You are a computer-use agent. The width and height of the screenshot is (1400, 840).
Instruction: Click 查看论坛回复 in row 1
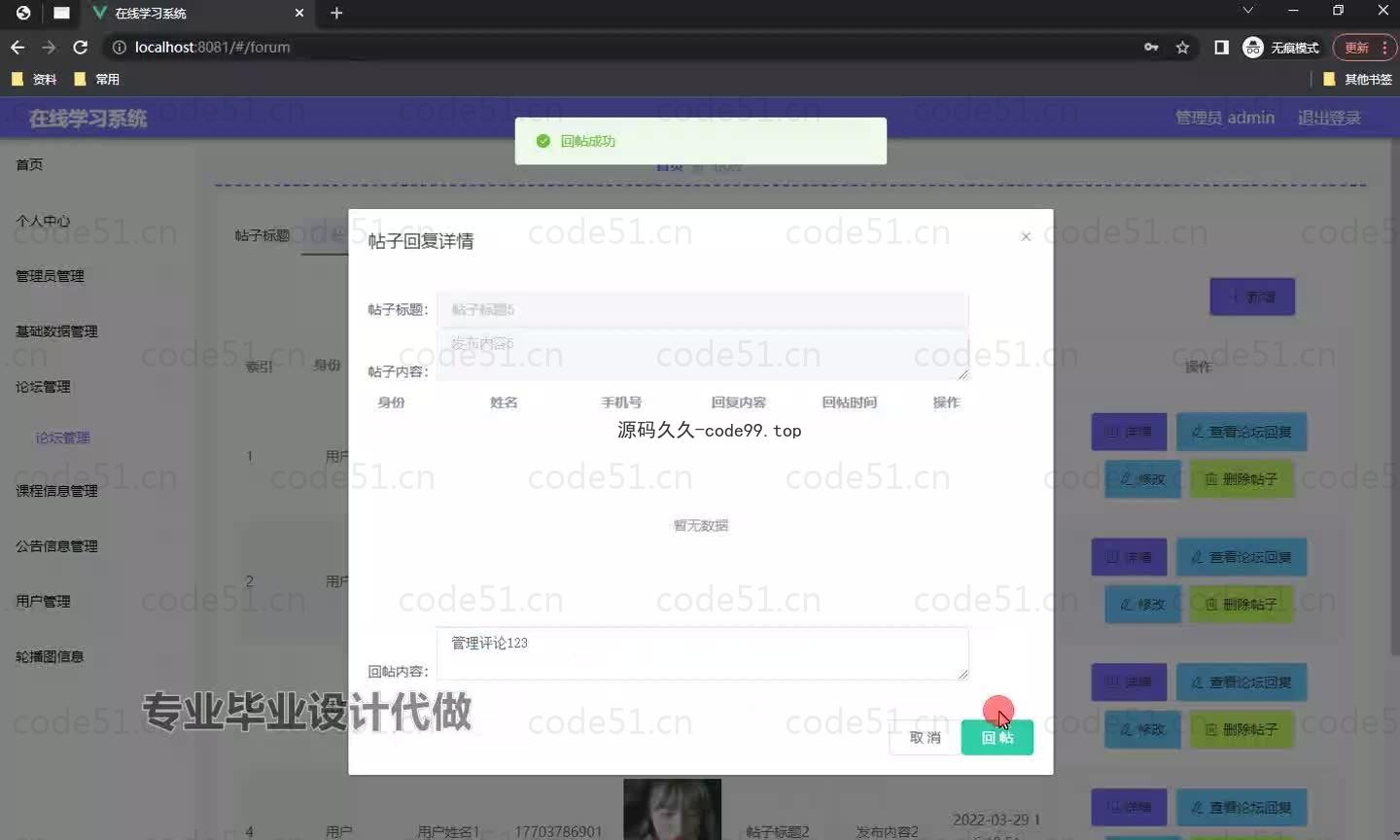1242,432
